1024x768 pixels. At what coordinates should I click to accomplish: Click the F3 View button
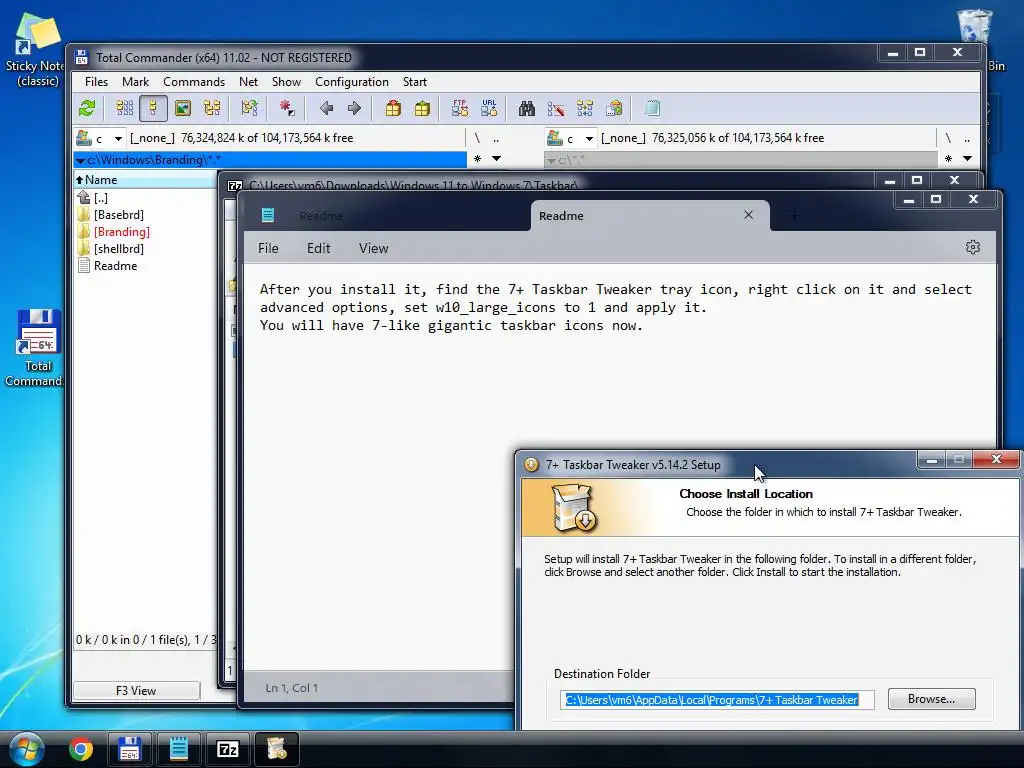pyautogui.click(x=136, y=690)
